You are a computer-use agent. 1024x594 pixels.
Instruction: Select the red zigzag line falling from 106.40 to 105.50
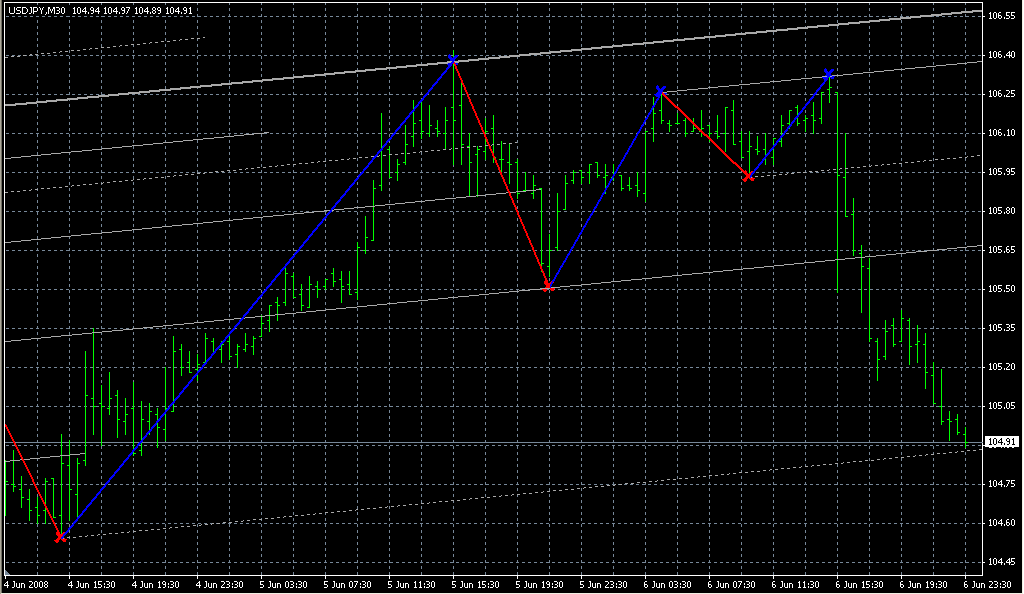[x=501, y=173]
